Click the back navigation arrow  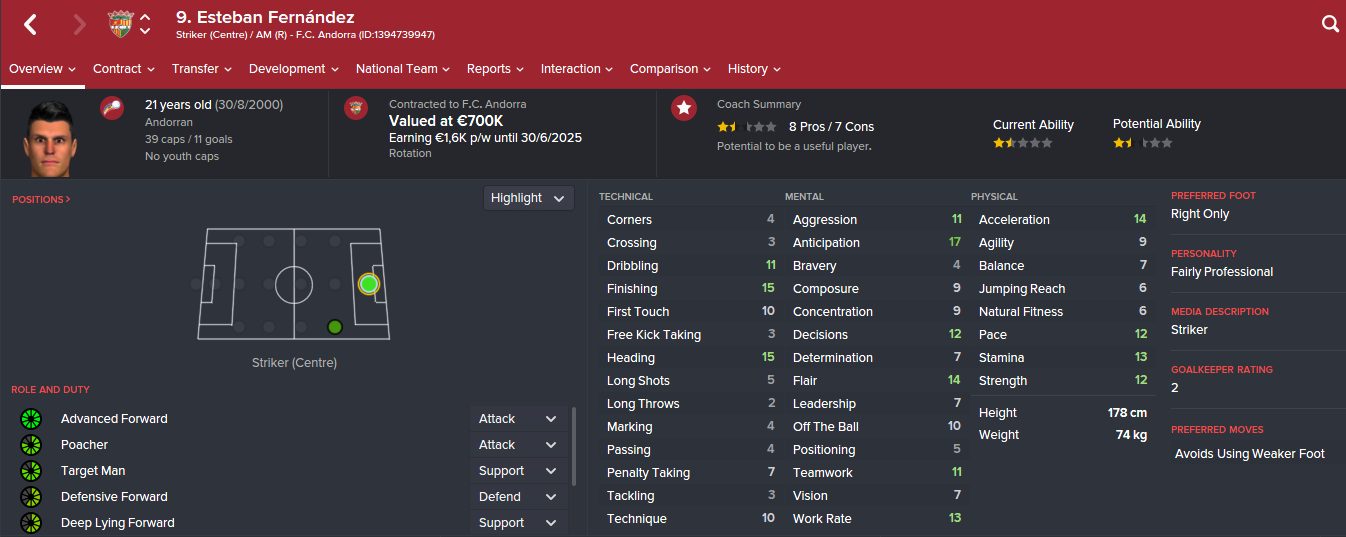tap(30, 24)
